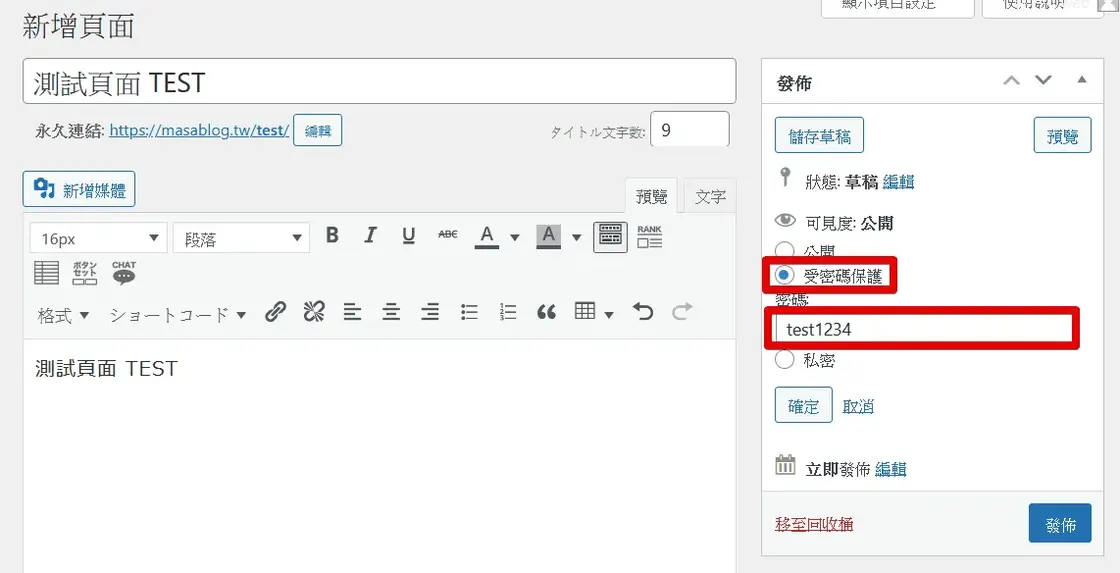The image size is (1120, 573).
Task: Open the masablog.tw/test permalink
Action: 199,131
